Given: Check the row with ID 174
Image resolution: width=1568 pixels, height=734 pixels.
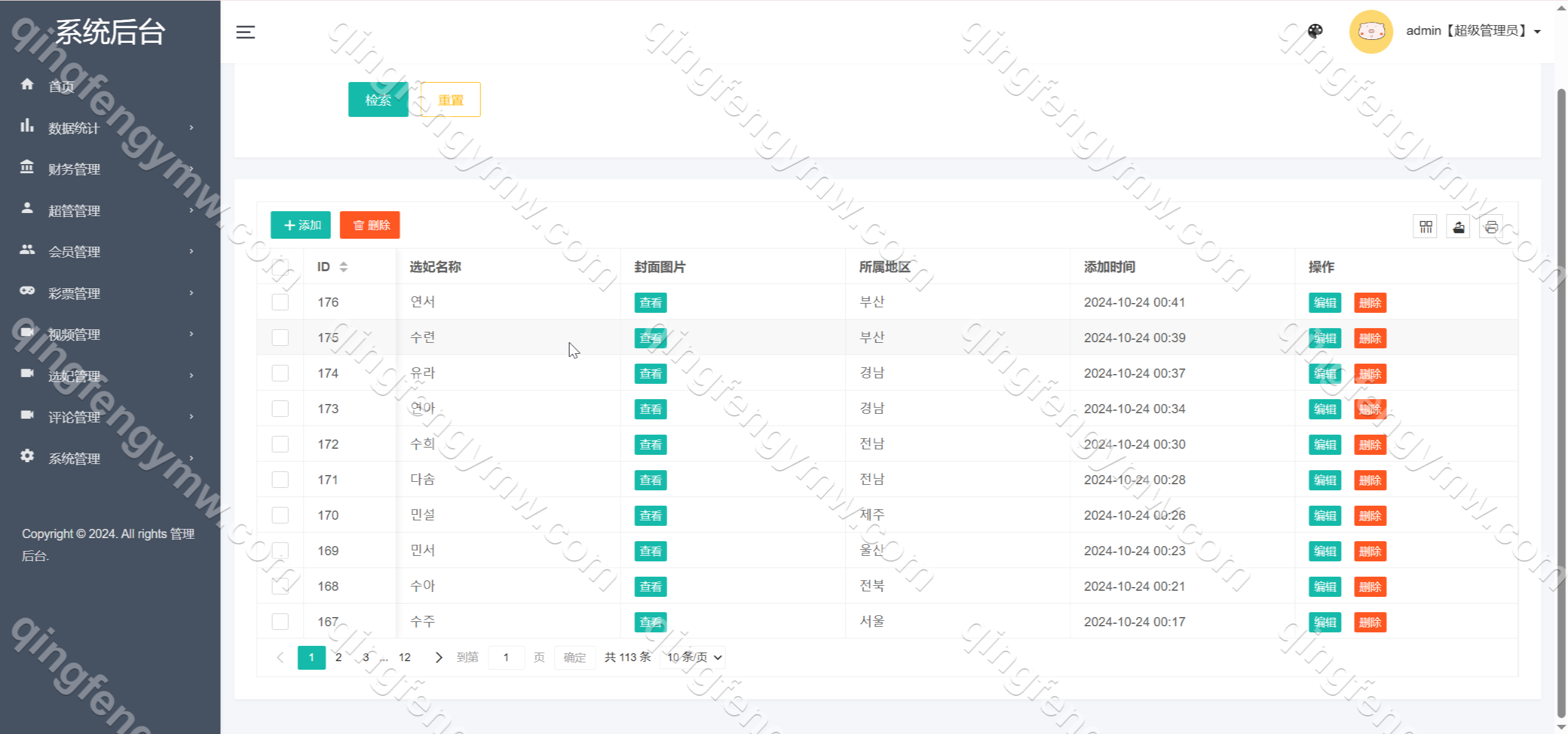Looking at the screenshot, I should pos(280,373).
